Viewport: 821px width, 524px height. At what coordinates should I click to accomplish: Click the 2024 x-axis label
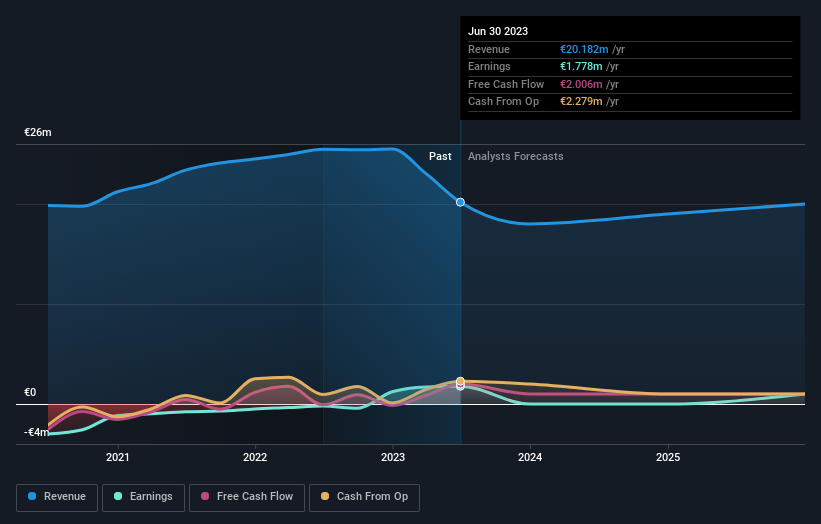click(530, 457)
